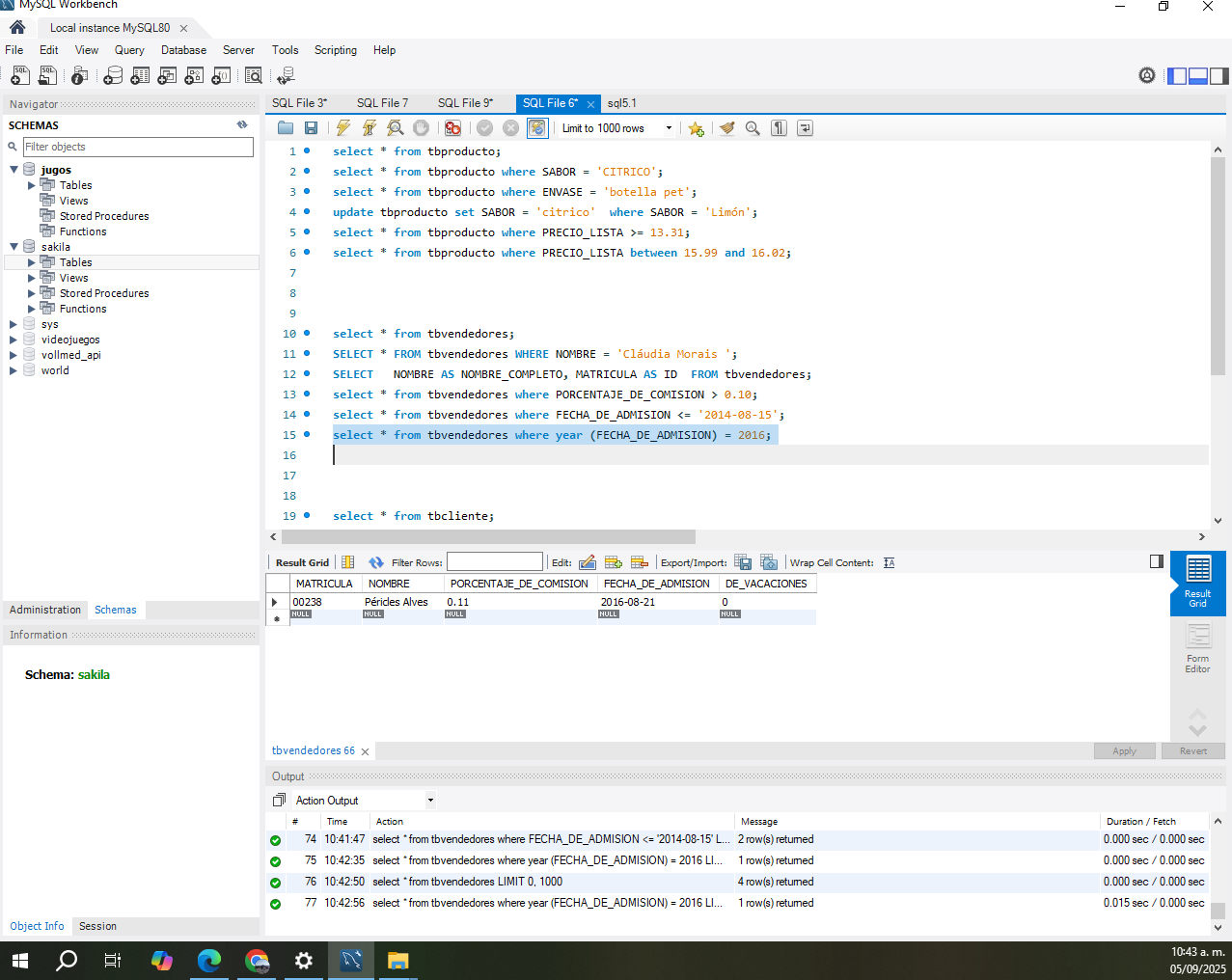Toggle the navigator sidebar visibility
Screen dimensions: 1232x980
[1177, 75]
